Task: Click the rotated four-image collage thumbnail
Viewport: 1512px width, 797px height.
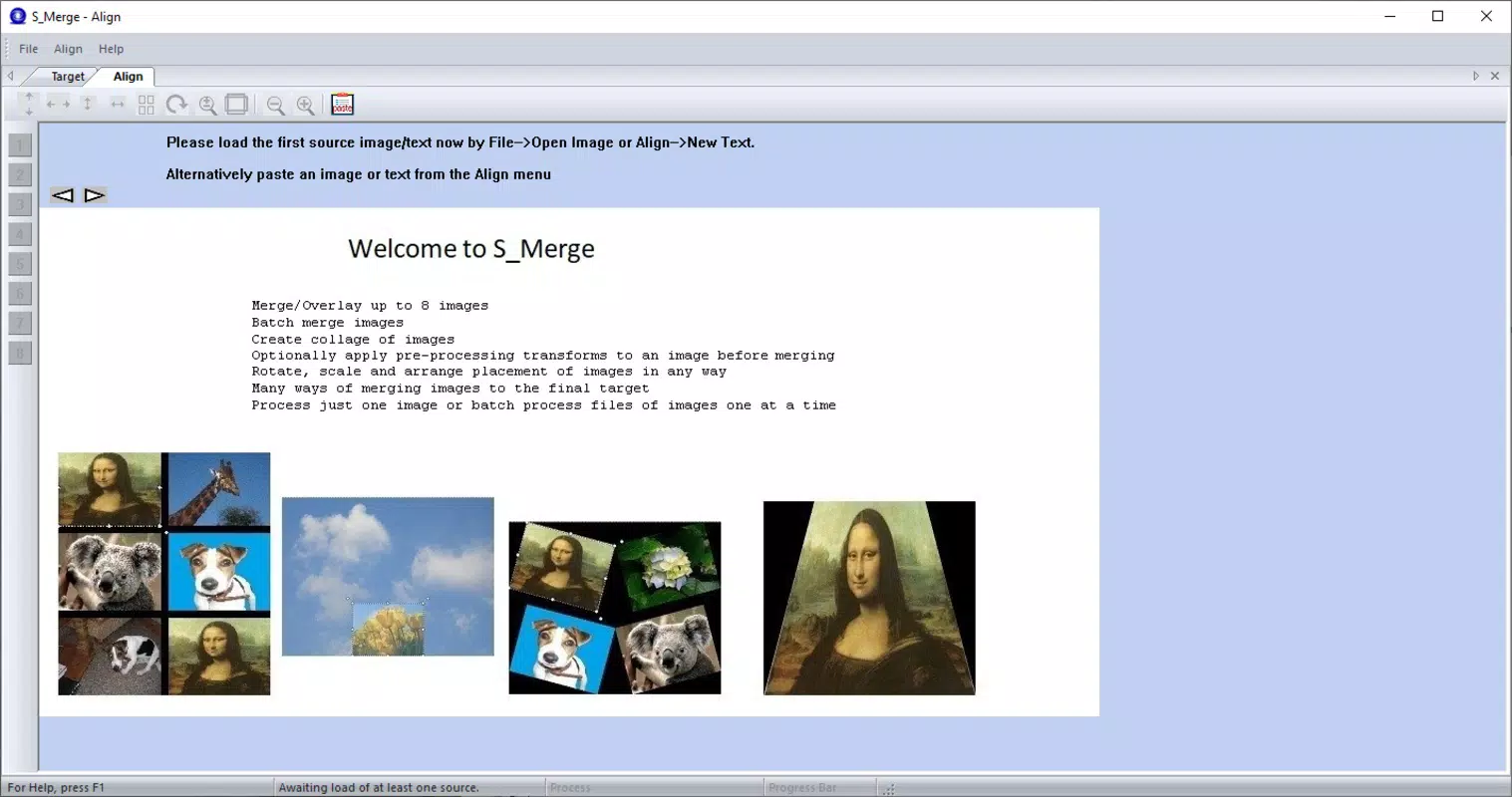Action: [x=615, y=608]
